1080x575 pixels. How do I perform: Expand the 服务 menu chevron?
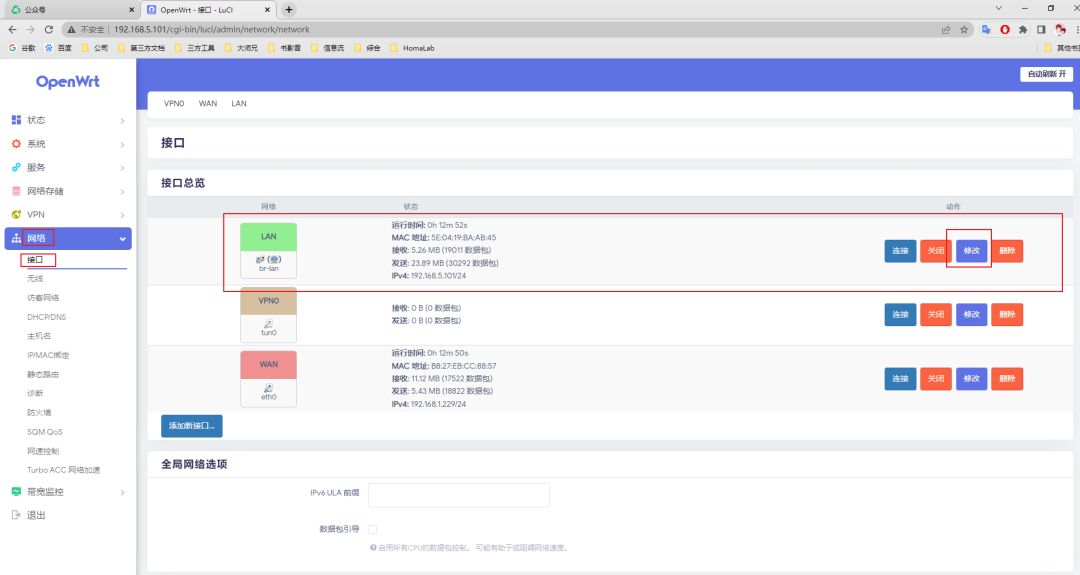[x=123, y=168]
